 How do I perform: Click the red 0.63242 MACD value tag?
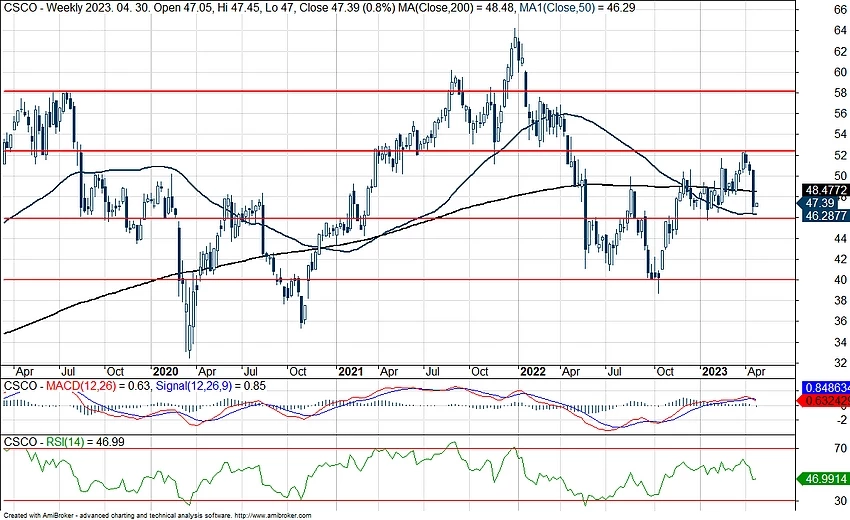point(824,401)
